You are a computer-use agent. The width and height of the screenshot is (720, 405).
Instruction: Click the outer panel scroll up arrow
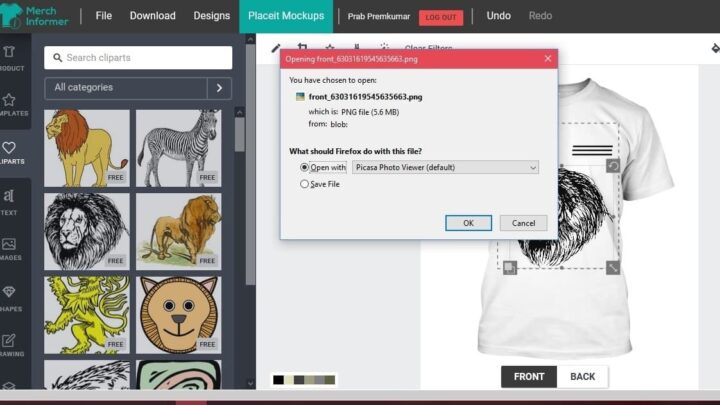[250, 39]
